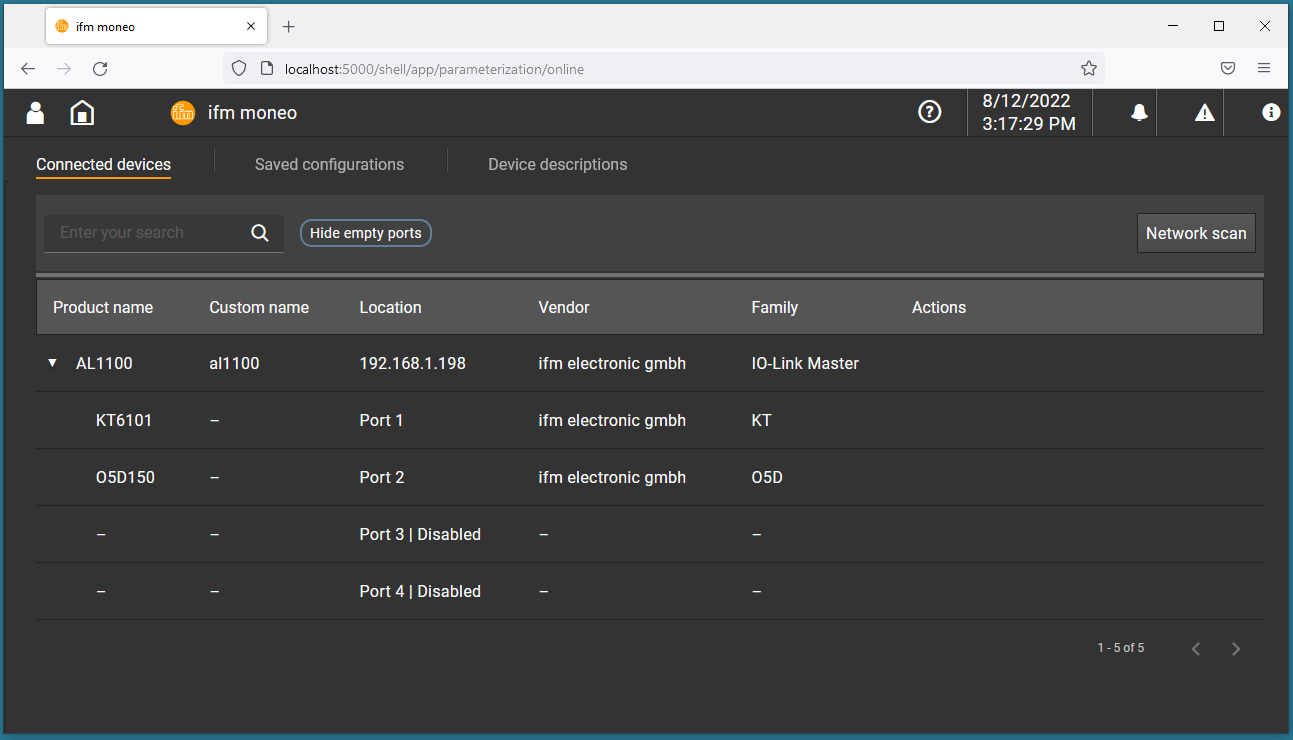The width and height of the screenshot is (1293, 740).
Task: Go to next page with right arrow
Action: [x=1236, y=648]
